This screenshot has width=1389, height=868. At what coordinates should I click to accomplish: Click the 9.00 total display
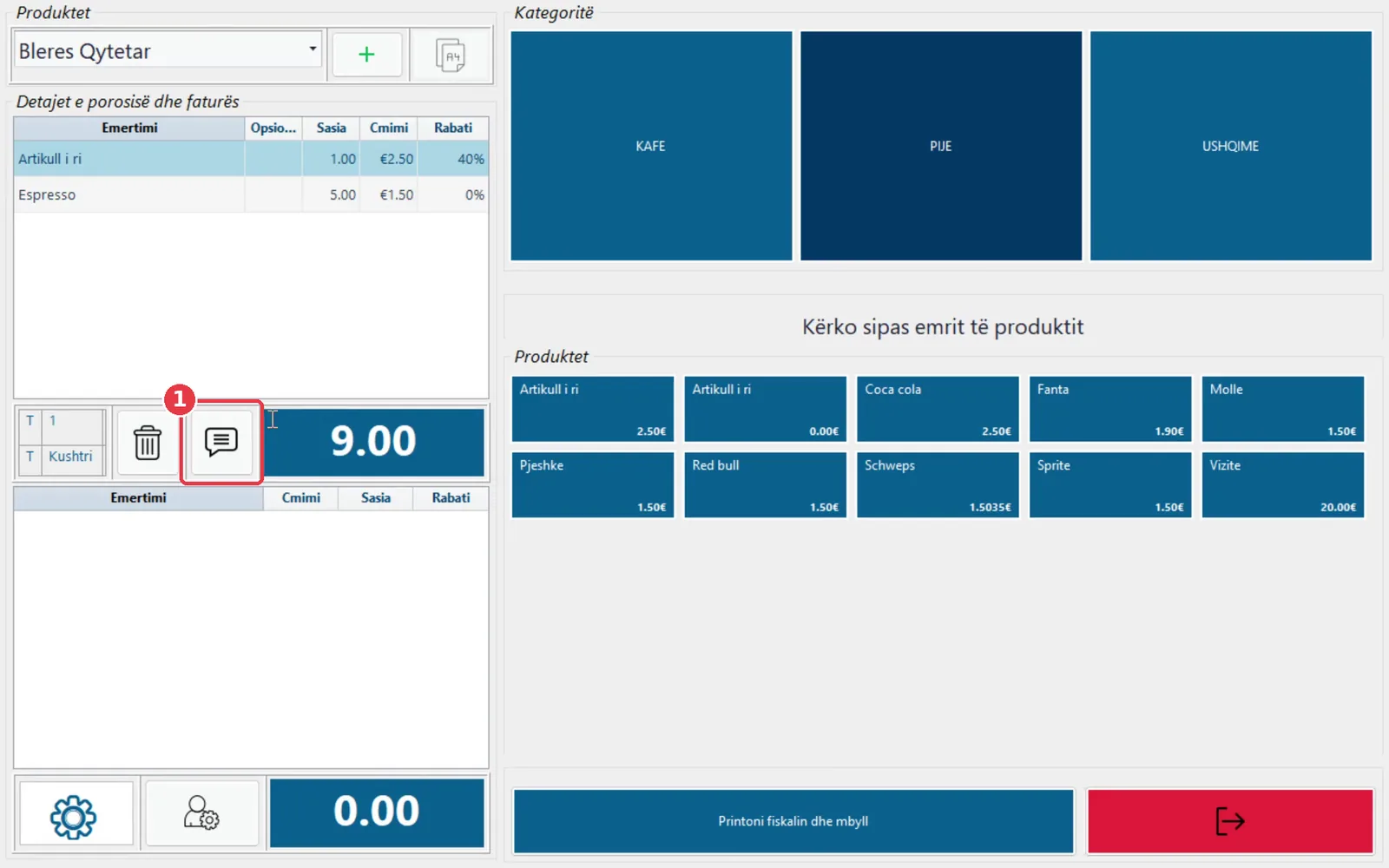click(x=374, y=442)
